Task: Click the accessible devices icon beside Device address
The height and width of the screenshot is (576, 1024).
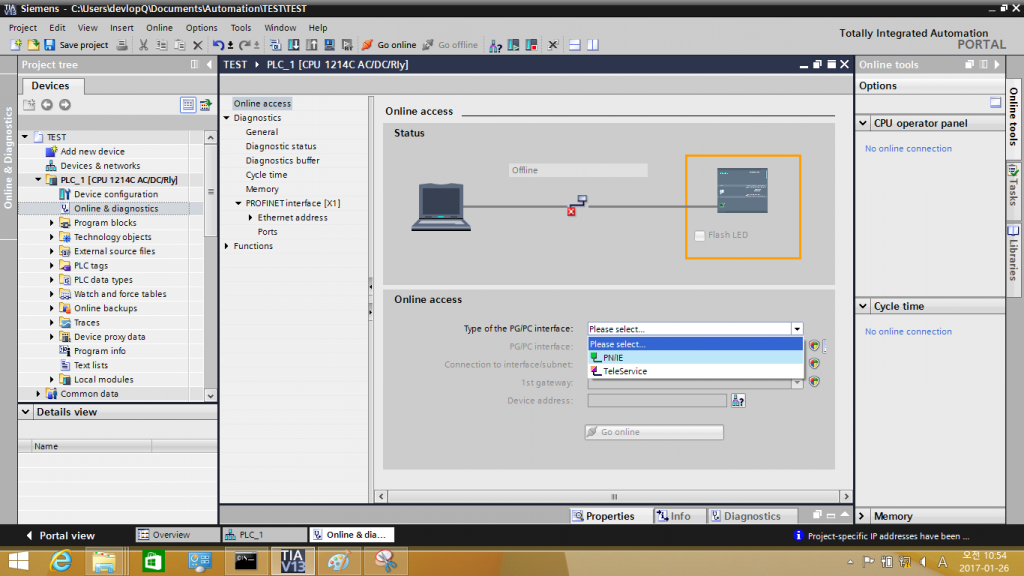Action: [x=738, y=400]
